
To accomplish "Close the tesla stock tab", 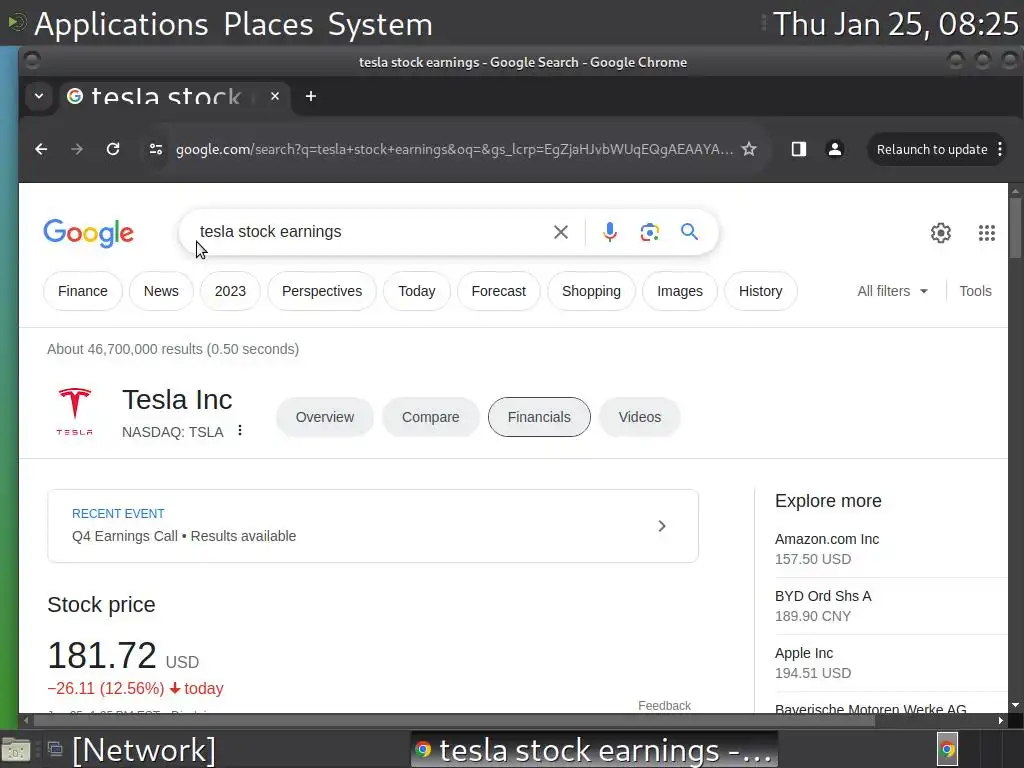I will click(275, 96).
